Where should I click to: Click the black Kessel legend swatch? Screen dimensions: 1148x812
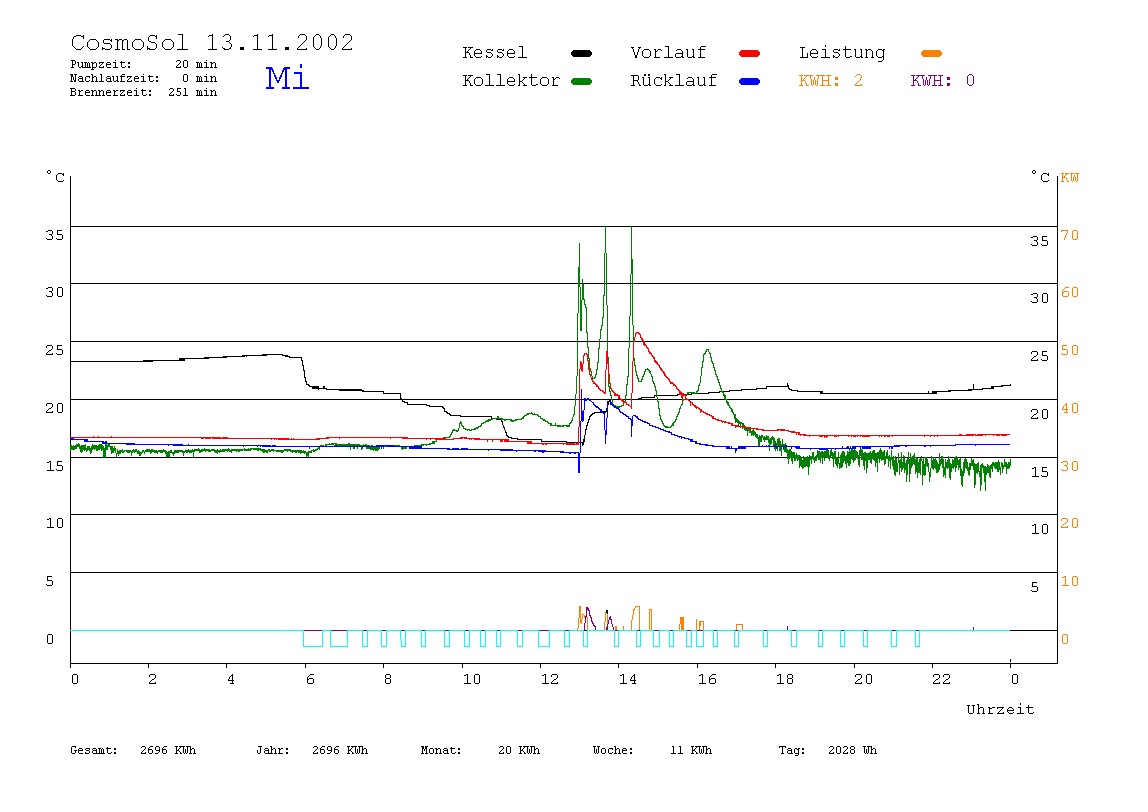[x=581, y=53]
